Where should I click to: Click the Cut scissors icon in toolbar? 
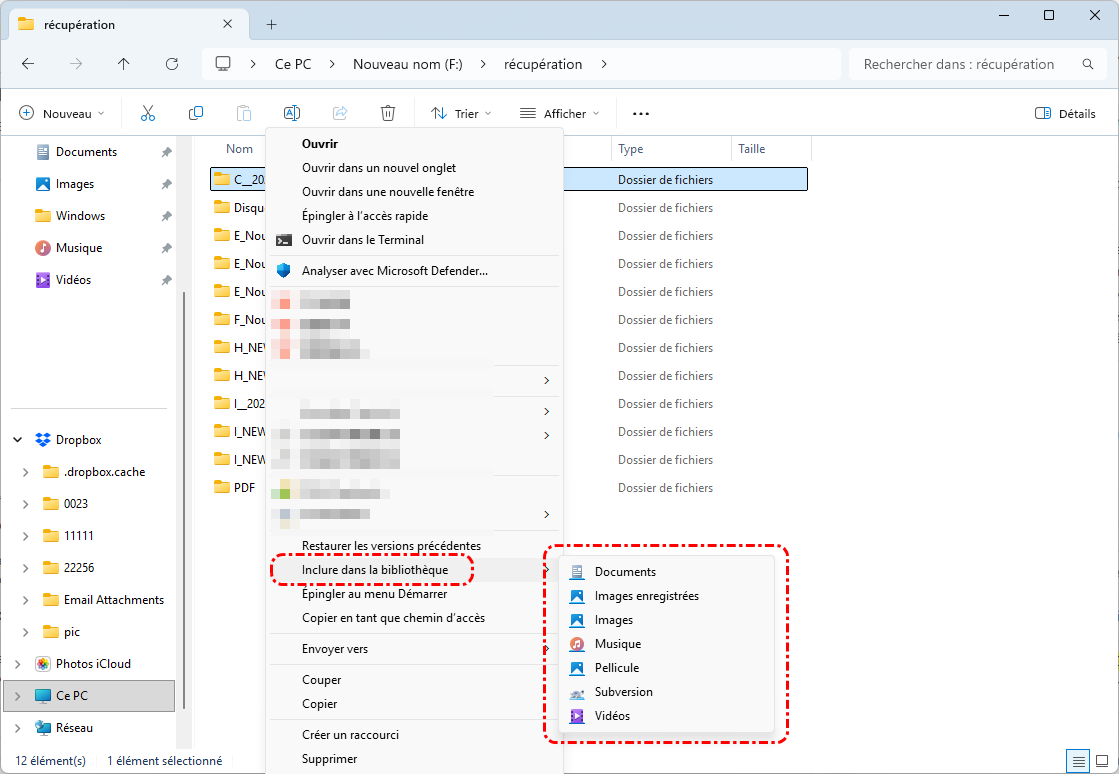click(x=148, y=114)
